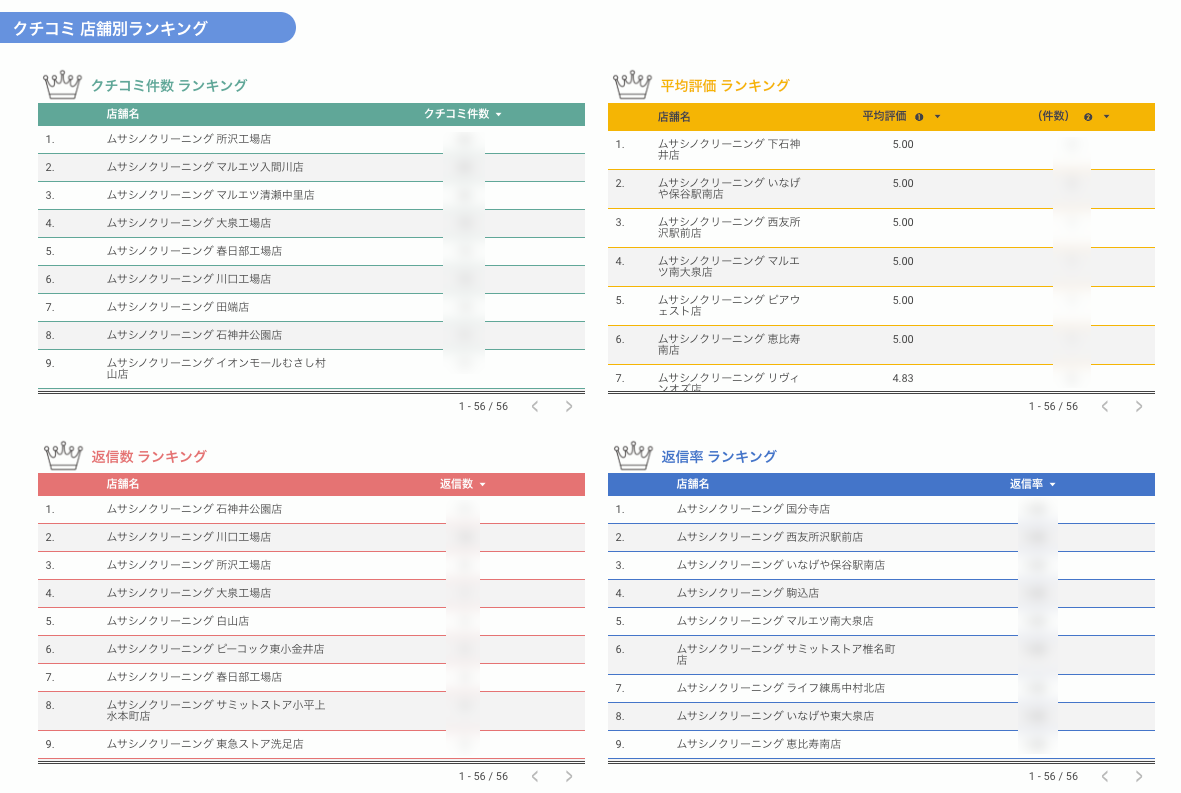Select 石神井公園店 row in クチコミ件数 ランキング
The width and height of the screenshot is (1181, 793).
pyautogui.click(x=311, y=335)
